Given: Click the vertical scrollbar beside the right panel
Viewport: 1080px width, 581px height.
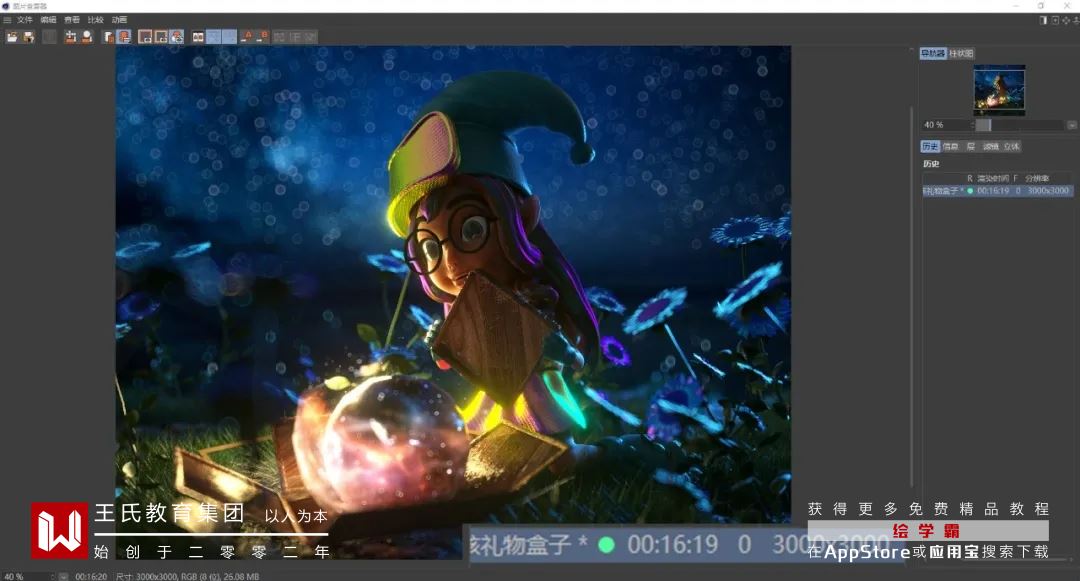Looking at the screenshot, I should [912, 296].
